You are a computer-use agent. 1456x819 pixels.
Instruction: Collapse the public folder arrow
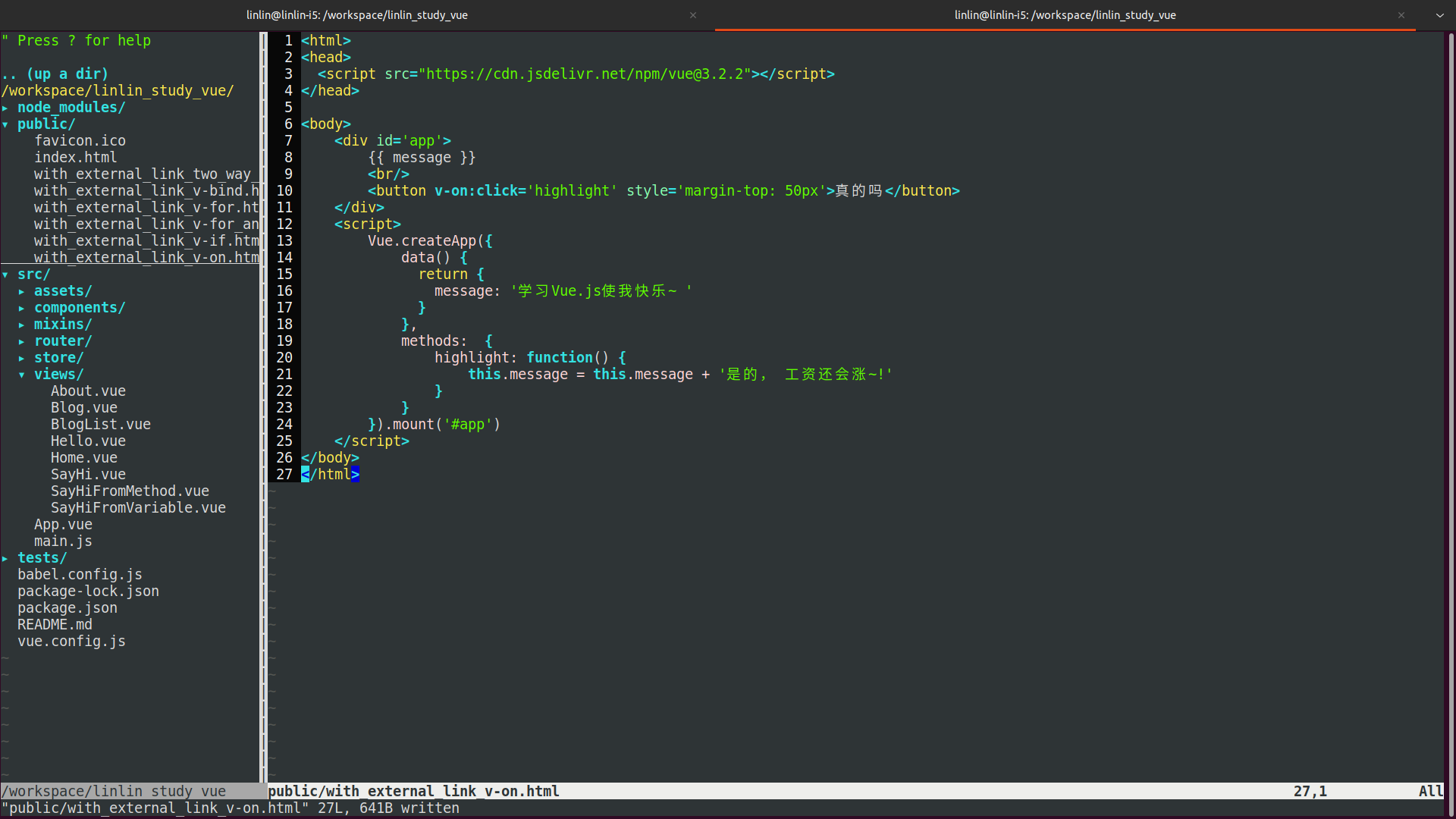5,124
